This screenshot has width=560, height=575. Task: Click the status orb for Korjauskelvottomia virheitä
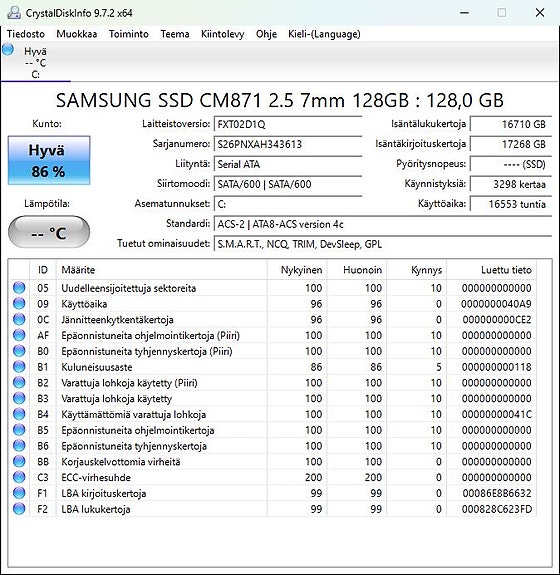pyautogui.click(x=19, y=461)
